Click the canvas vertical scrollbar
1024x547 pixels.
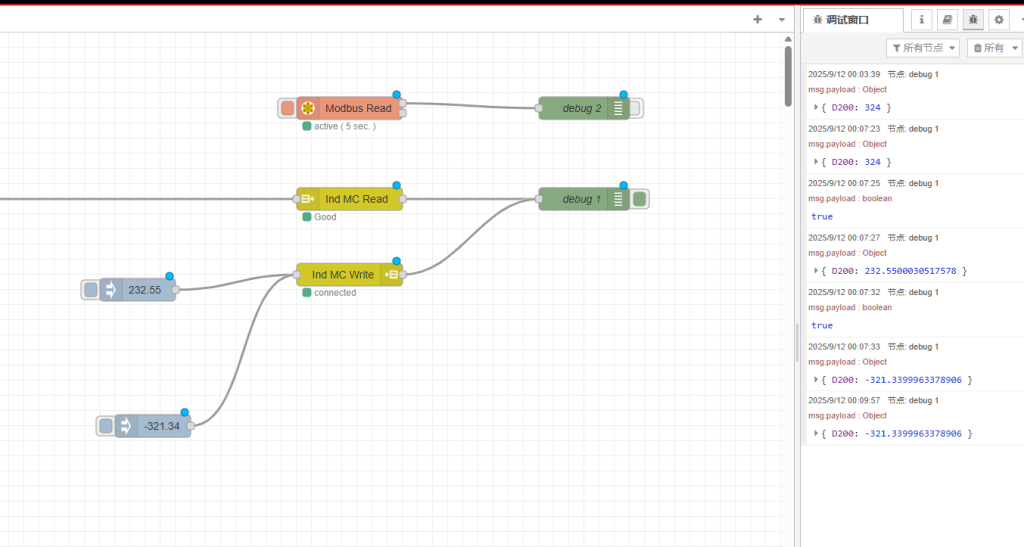click(788, 75)
